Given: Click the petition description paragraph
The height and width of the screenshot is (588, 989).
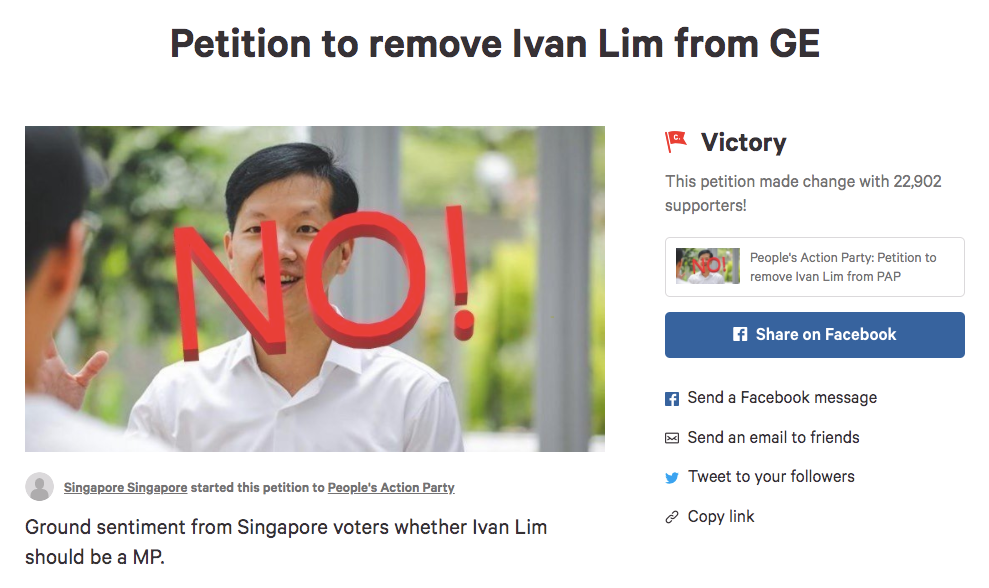Looking at the screenshot, I should (286, 542).
